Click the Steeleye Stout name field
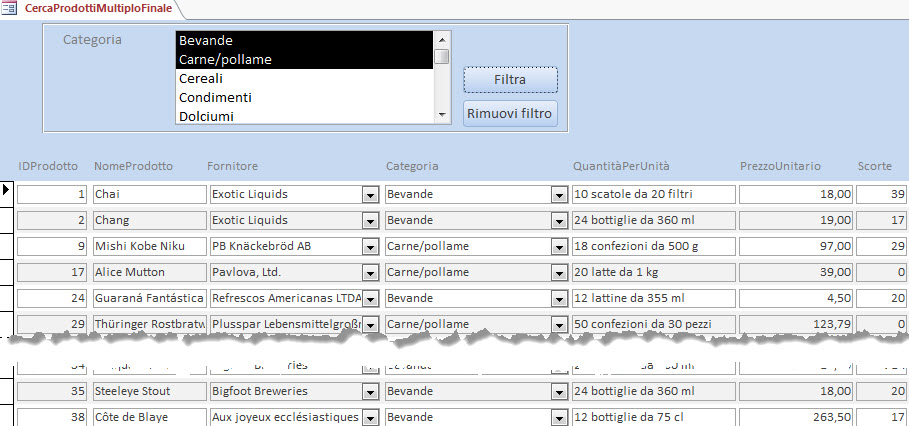The image size is (909, 426). (150, 392)
